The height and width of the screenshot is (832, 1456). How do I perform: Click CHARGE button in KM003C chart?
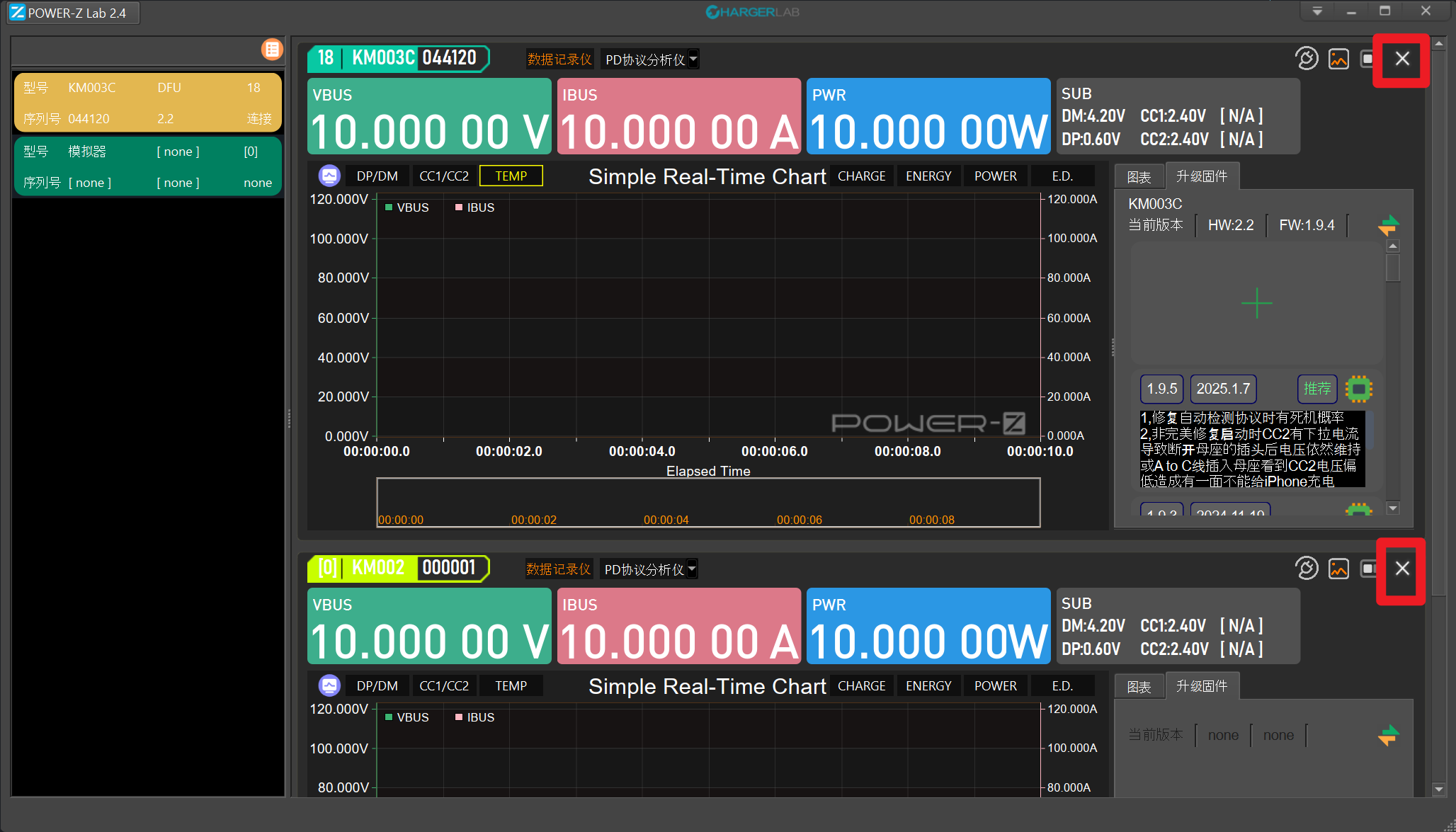click(862, 176)
